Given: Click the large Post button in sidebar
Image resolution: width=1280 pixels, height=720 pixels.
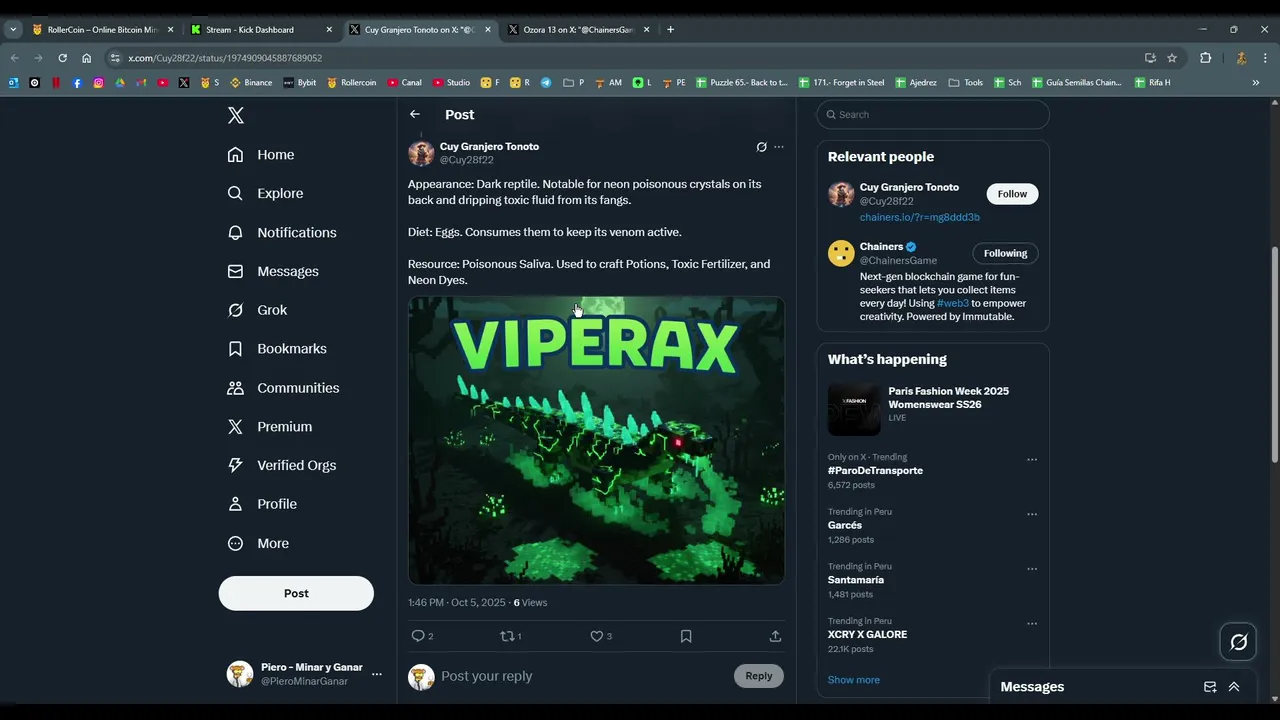Looking at the screenshot, I should point(296,593).
